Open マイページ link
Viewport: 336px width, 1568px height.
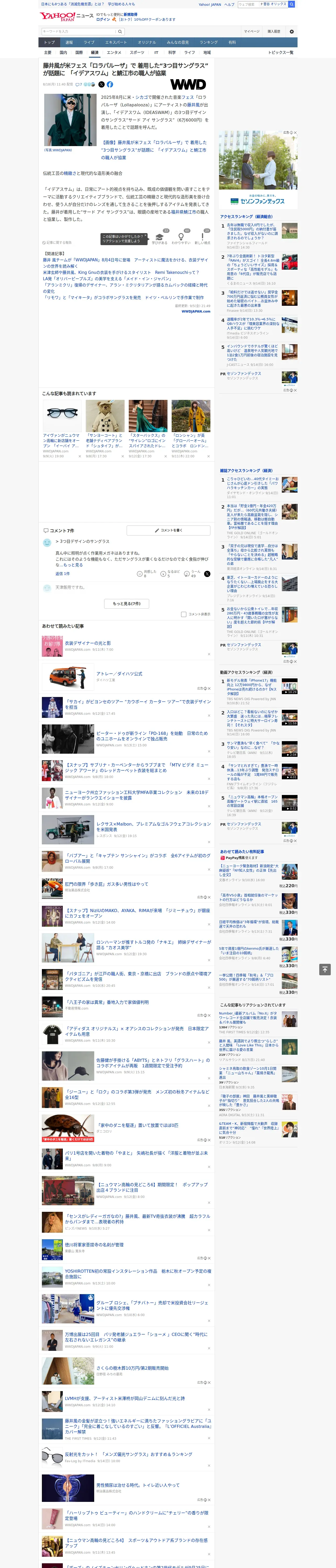[252, 31]
